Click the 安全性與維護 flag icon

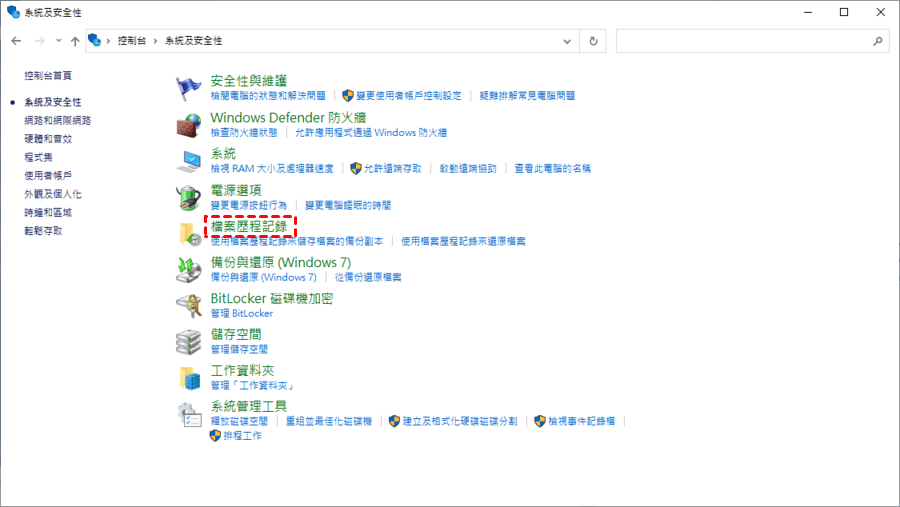[x=189, y=88]
